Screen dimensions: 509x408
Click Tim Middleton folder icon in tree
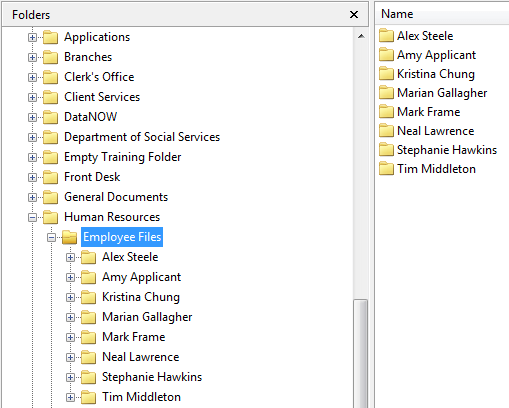pos(89,397)
